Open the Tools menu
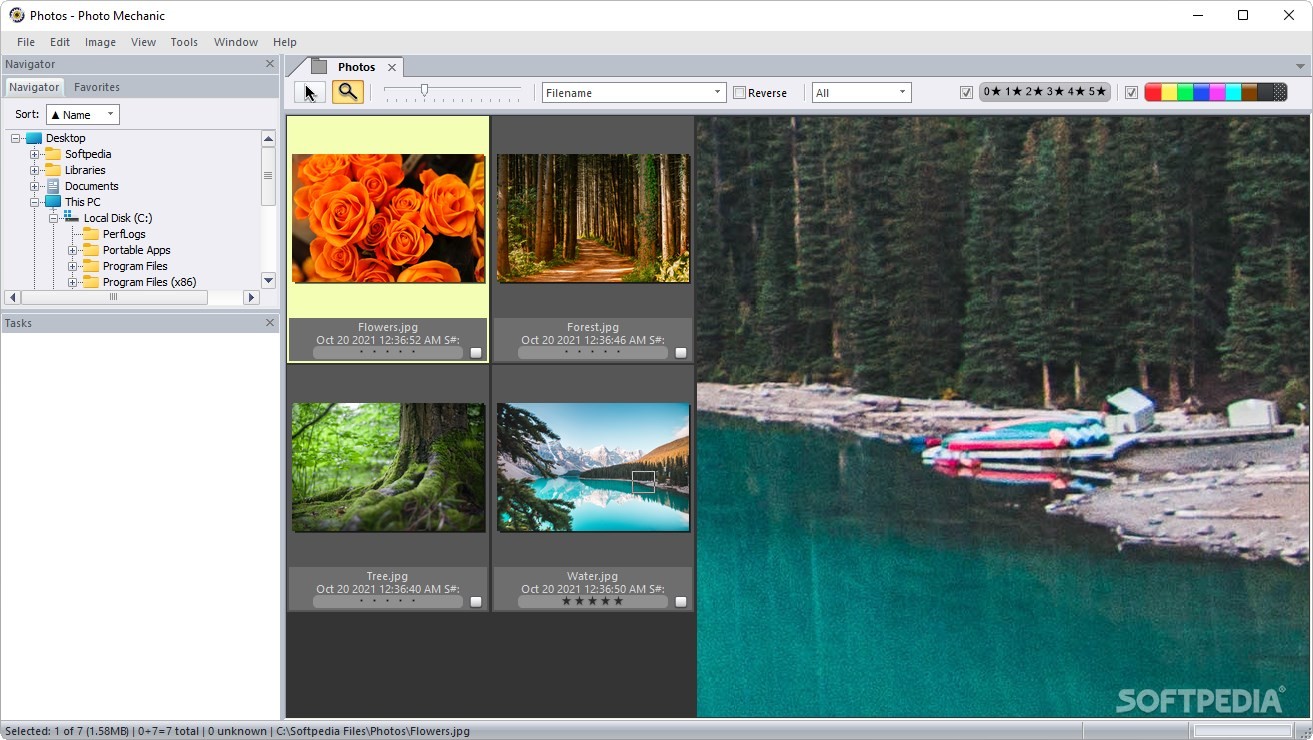 tap(183, 42)
